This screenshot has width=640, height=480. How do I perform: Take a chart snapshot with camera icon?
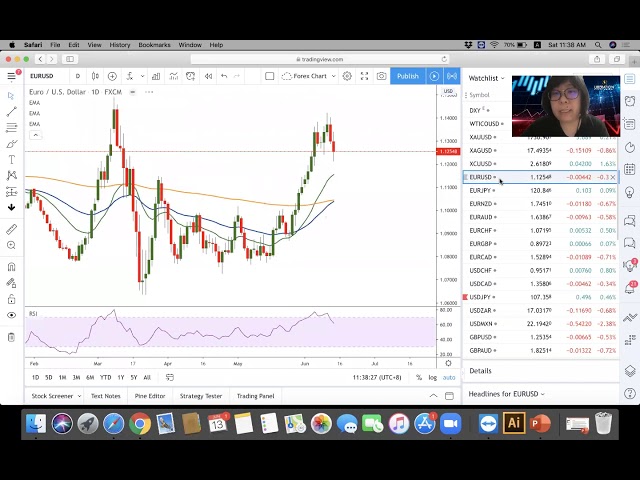click(381, 76)
